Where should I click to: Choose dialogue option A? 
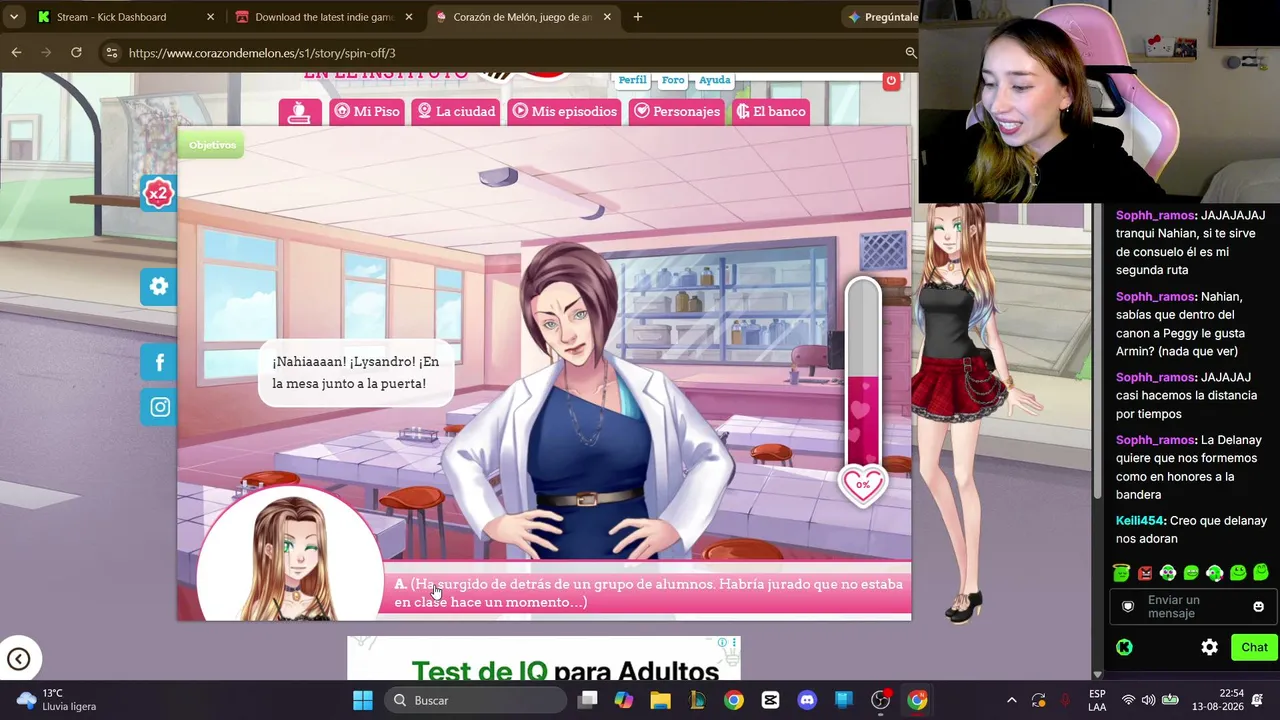pyautogui.click(x=648, y=593)
